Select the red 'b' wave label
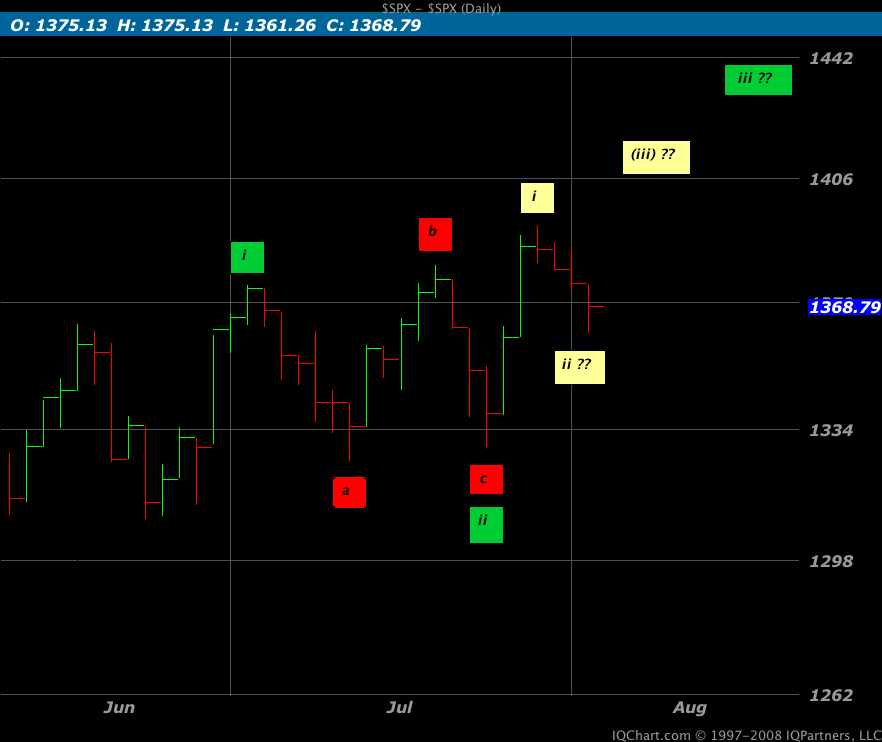882x742 pixels. click(435, 234)
